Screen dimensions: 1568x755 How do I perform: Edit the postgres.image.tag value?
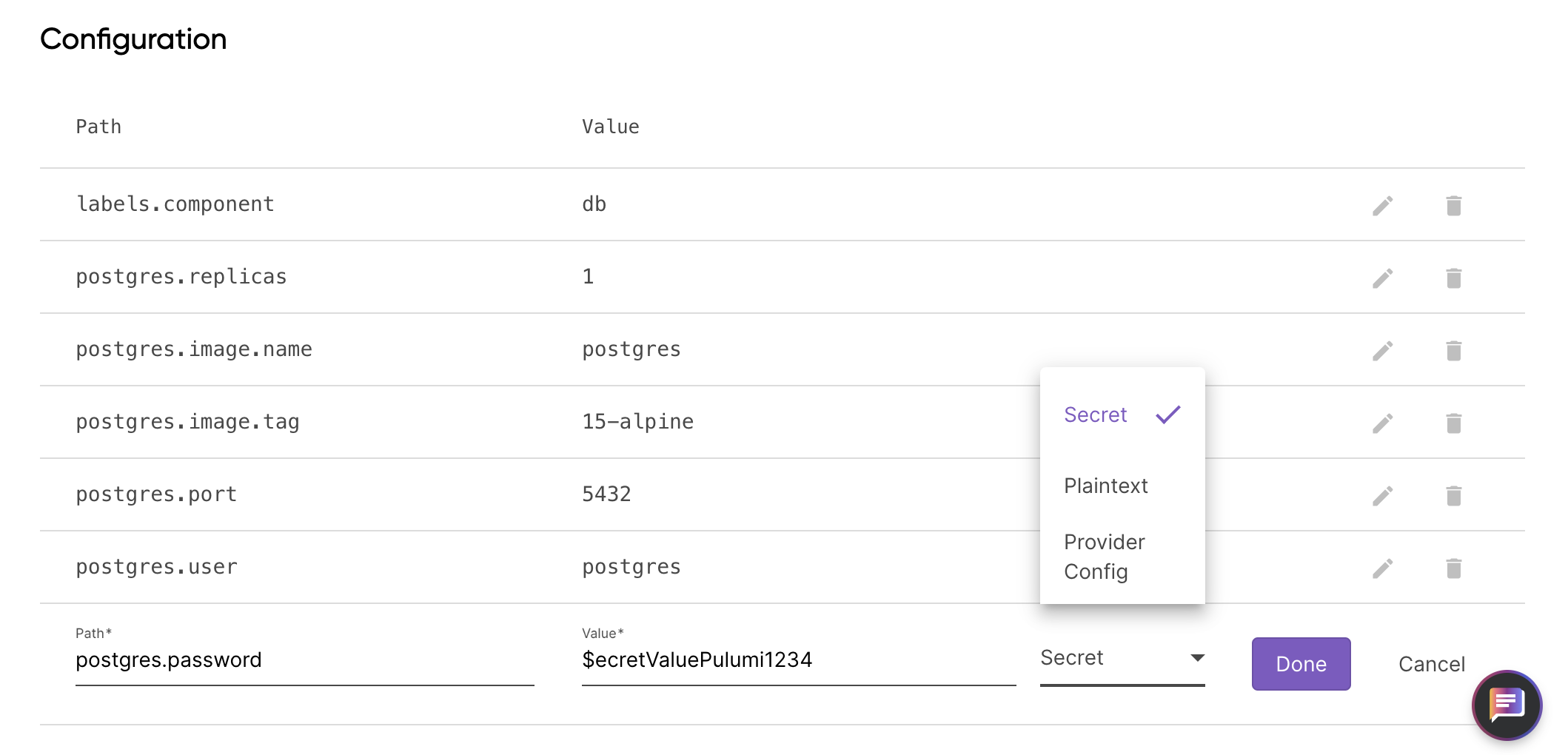pos(1382,423)
